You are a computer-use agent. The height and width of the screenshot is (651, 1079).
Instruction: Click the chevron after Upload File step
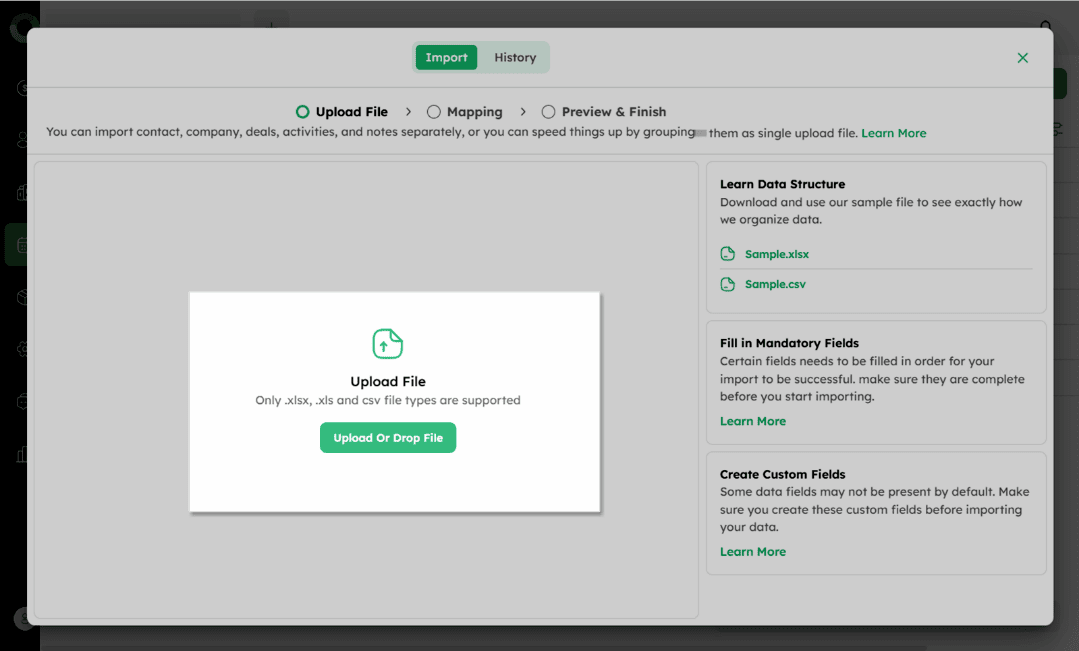(x=409, y=112)
